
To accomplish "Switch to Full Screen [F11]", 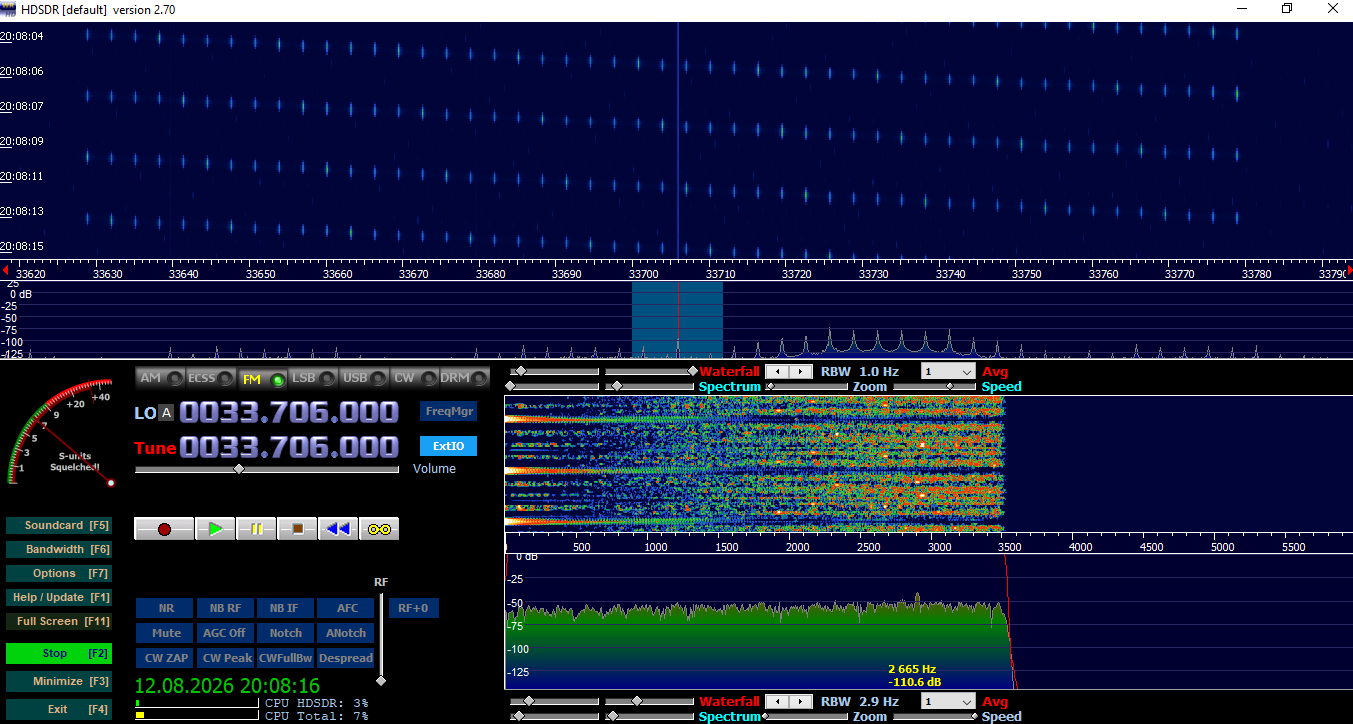I will coord(58,621).
